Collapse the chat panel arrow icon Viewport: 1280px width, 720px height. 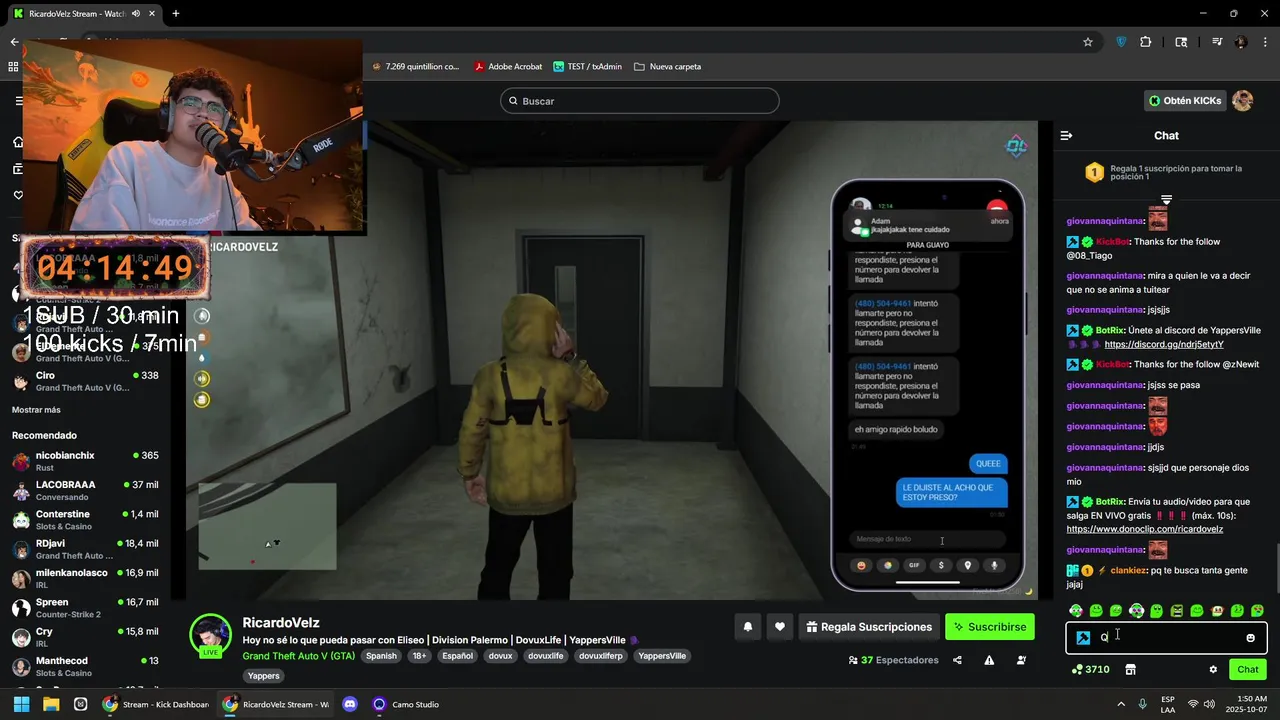click(x=1066, y=135)
